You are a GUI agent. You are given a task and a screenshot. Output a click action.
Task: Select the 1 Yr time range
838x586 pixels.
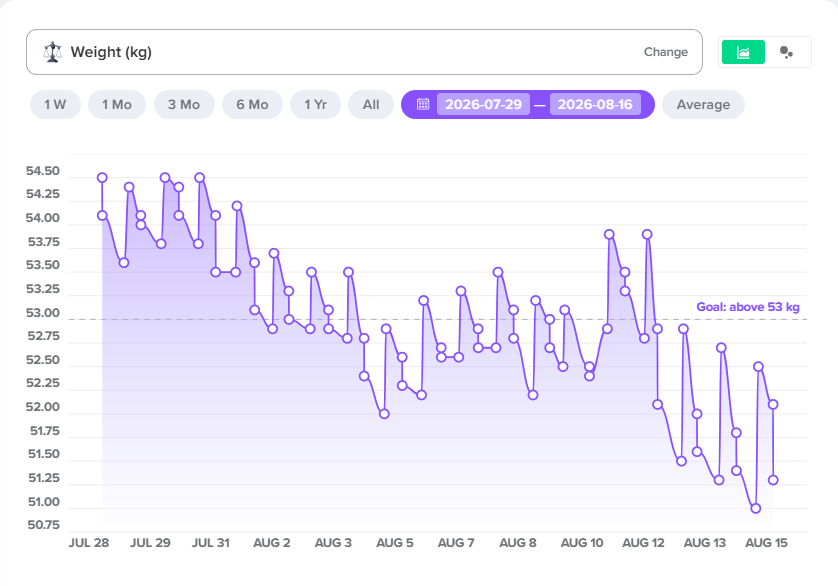click(315, 105)
